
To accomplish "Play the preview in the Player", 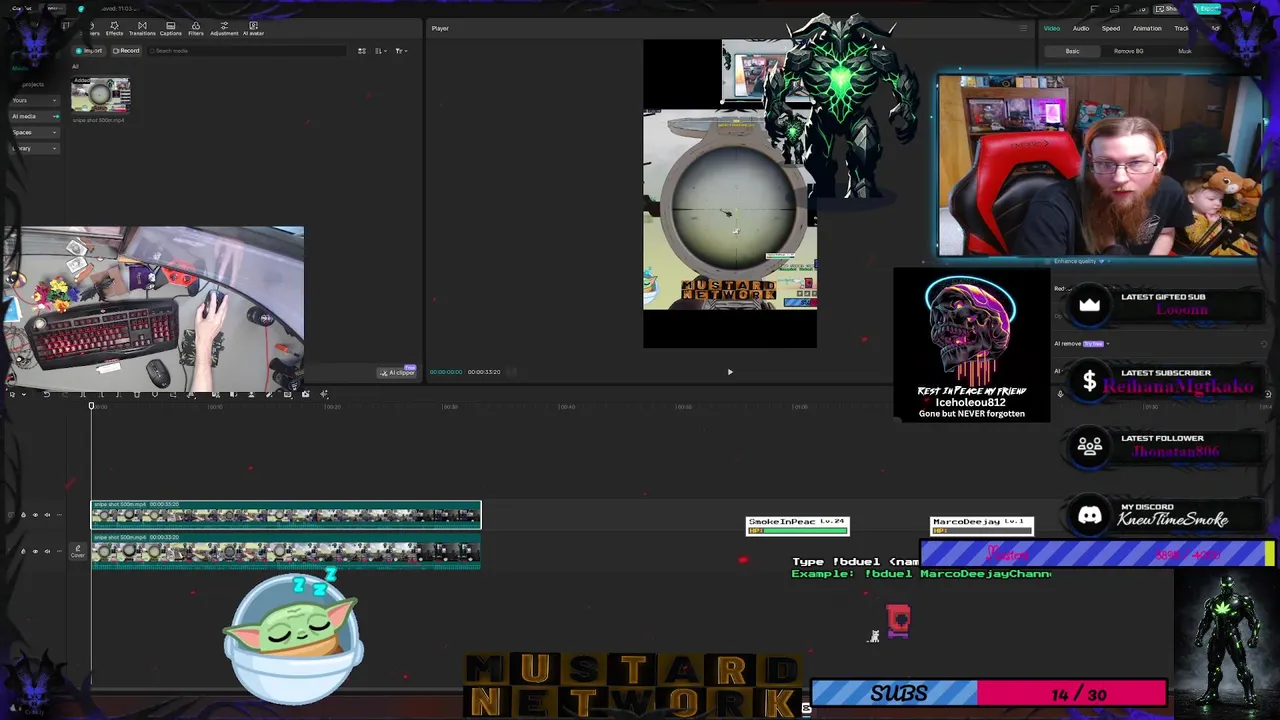I will [x=730, y=372].
